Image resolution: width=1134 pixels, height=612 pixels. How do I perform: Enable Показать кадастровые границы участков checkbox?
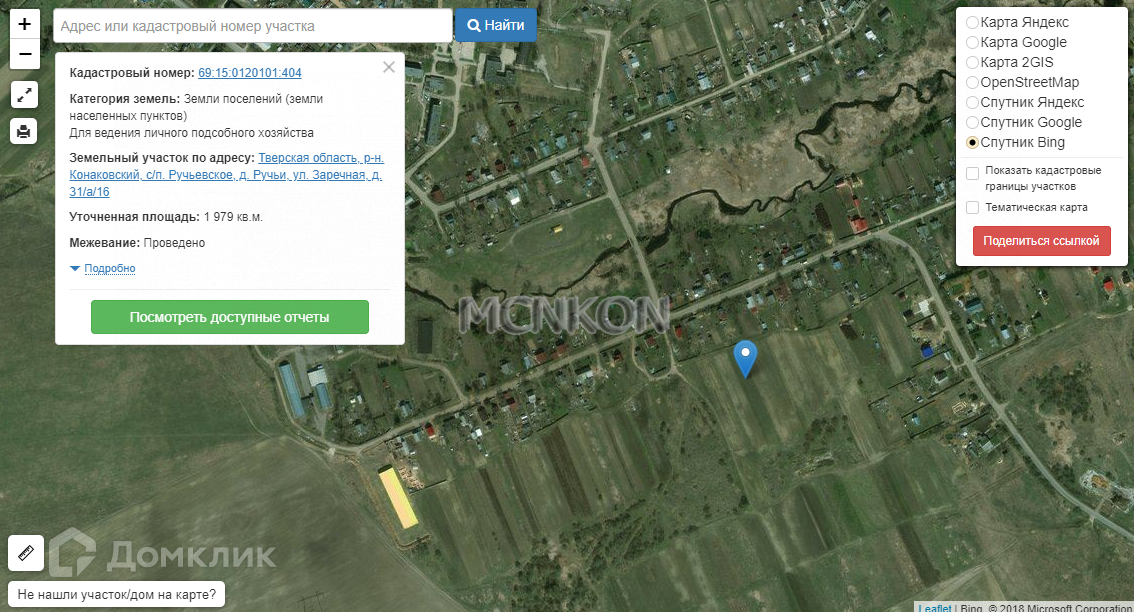[973, 173]
